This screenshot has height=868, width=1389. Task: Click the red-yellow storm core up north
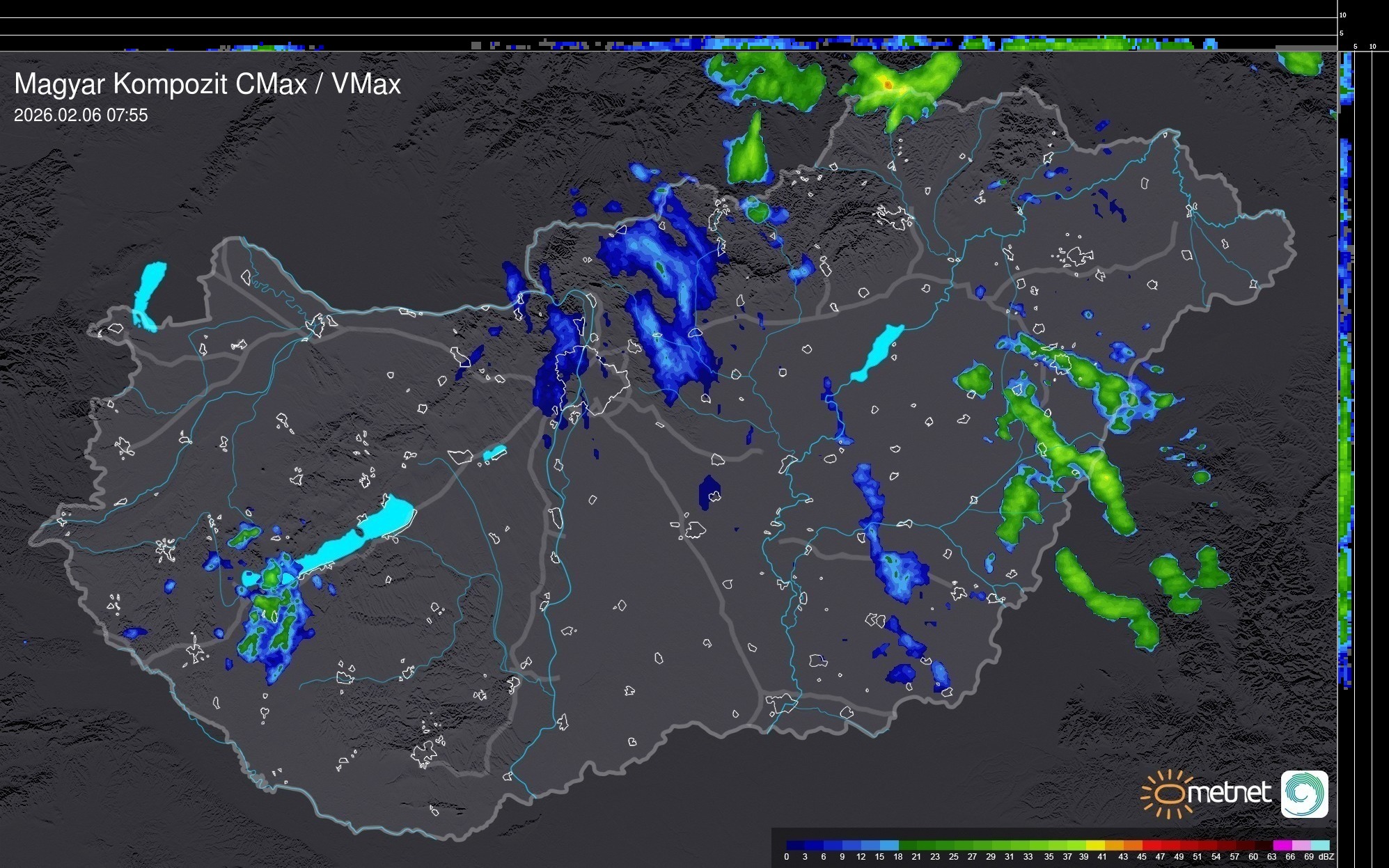(x=888, y=85)
